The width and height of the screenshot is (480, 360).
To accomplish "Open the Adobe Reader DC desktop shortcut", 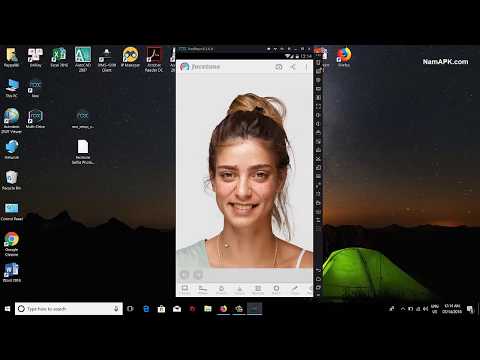I will pos(154,59).
